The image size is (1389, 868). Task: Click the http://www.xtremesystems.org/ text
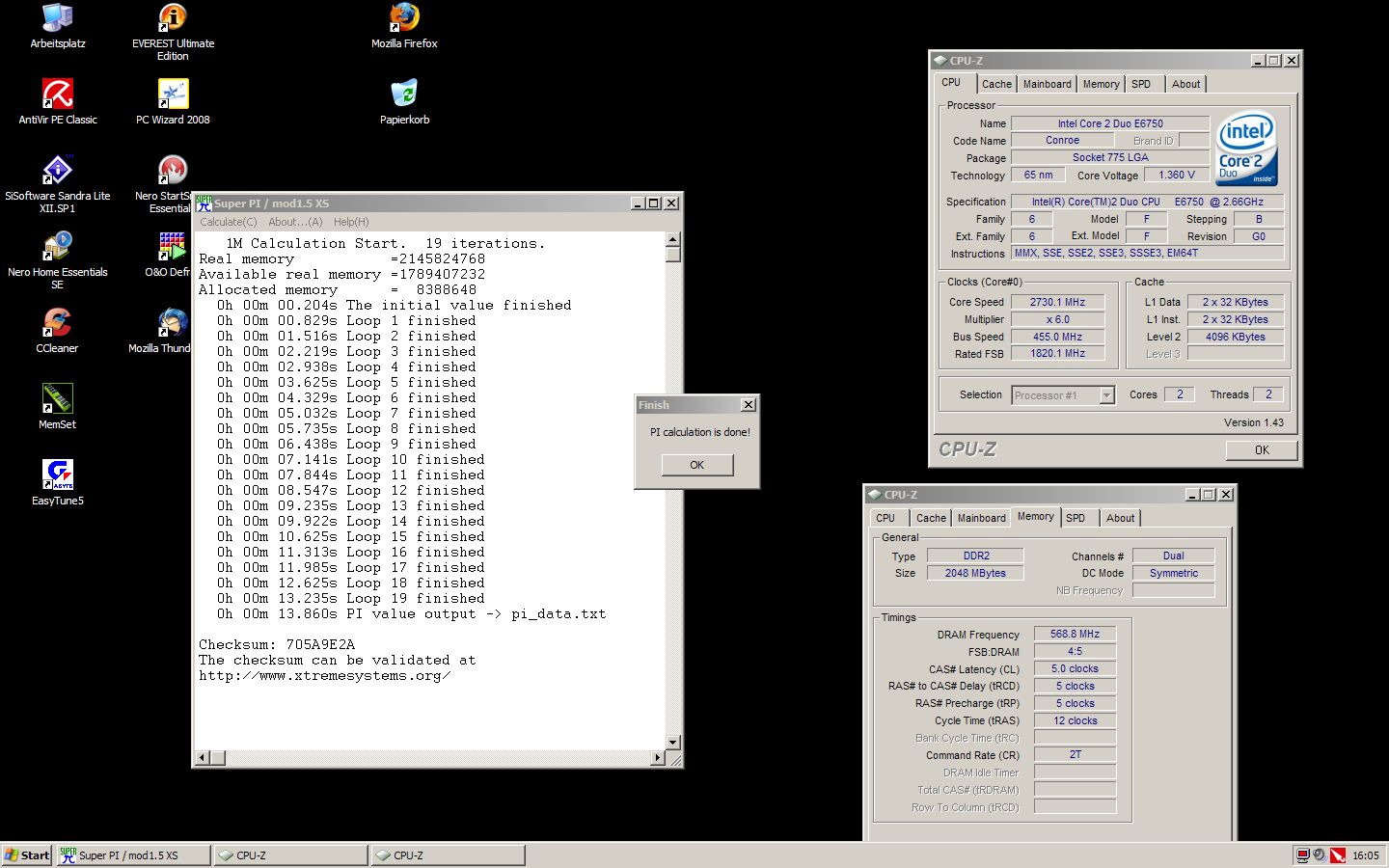tap(324, 675)
